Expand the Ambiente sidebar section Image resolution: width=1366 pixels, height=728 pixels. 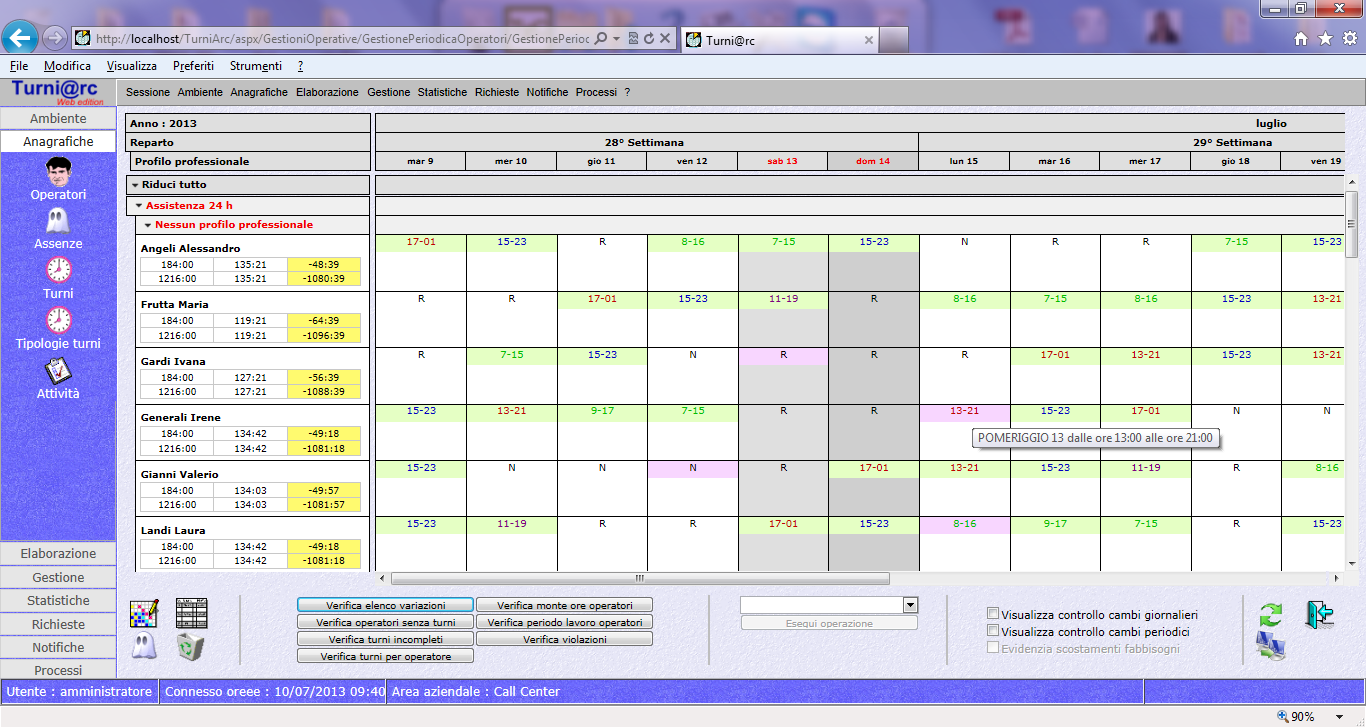(58, 118)
